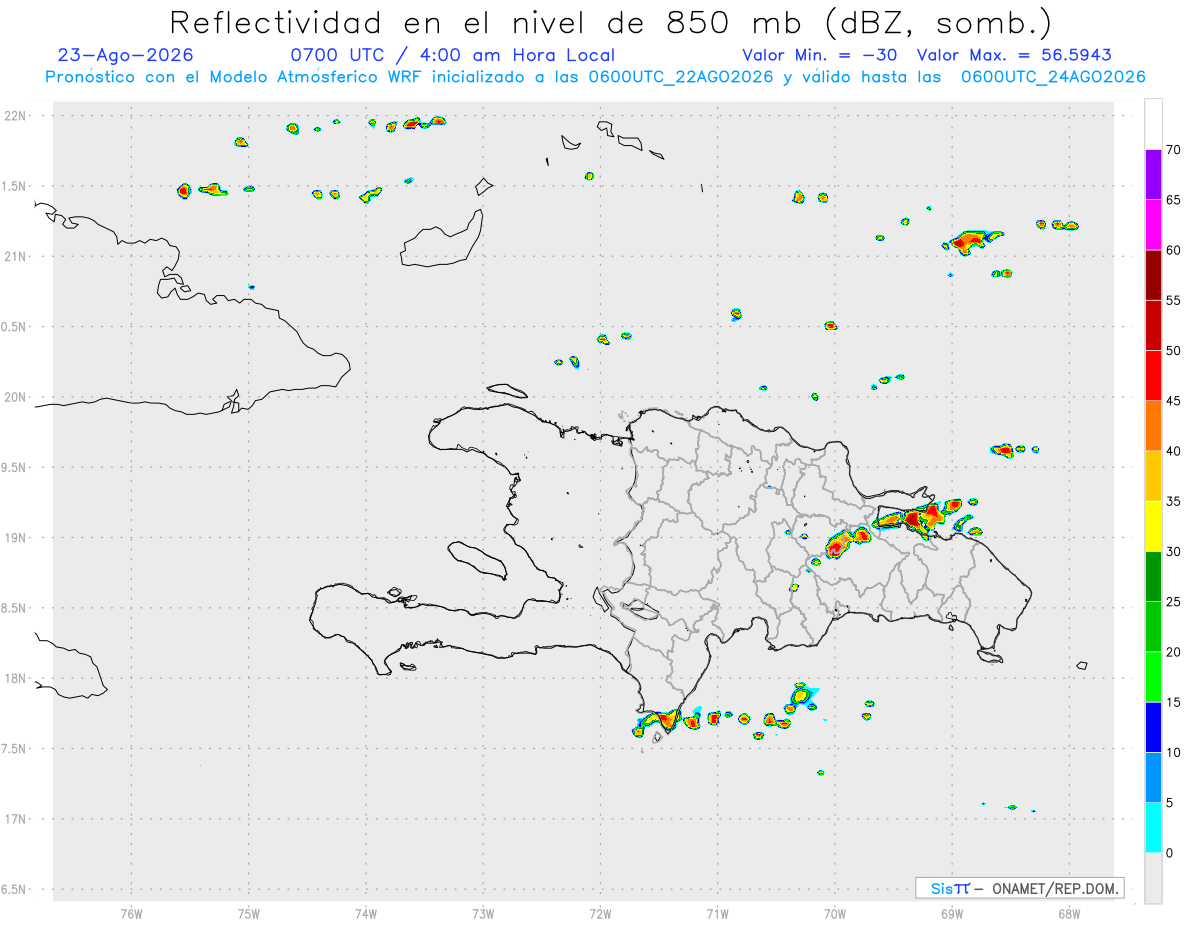The image size is (1200, 927).
Task: Click the '68W' longitude label
Action: click(x=1068, y=913)
